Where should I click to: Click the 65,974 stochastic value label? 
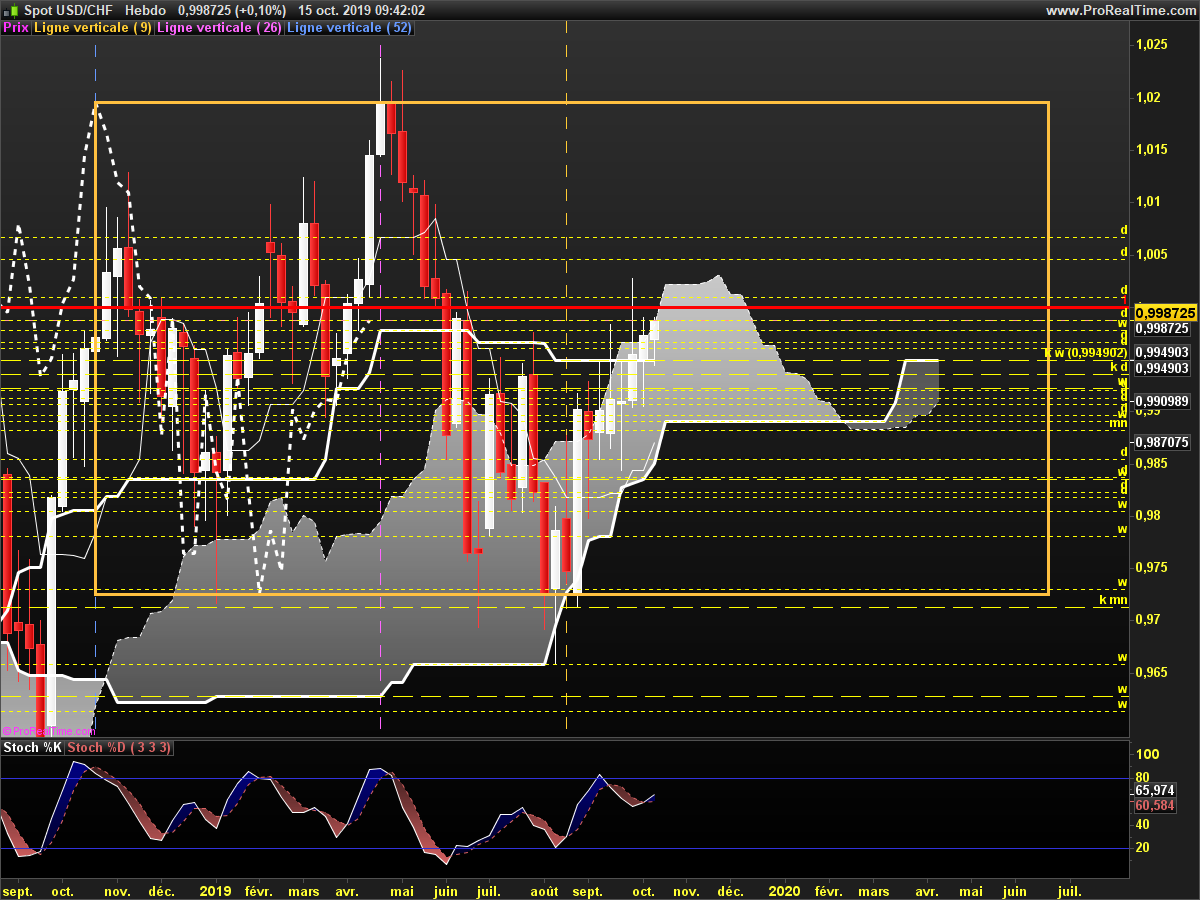[1155, 790]
